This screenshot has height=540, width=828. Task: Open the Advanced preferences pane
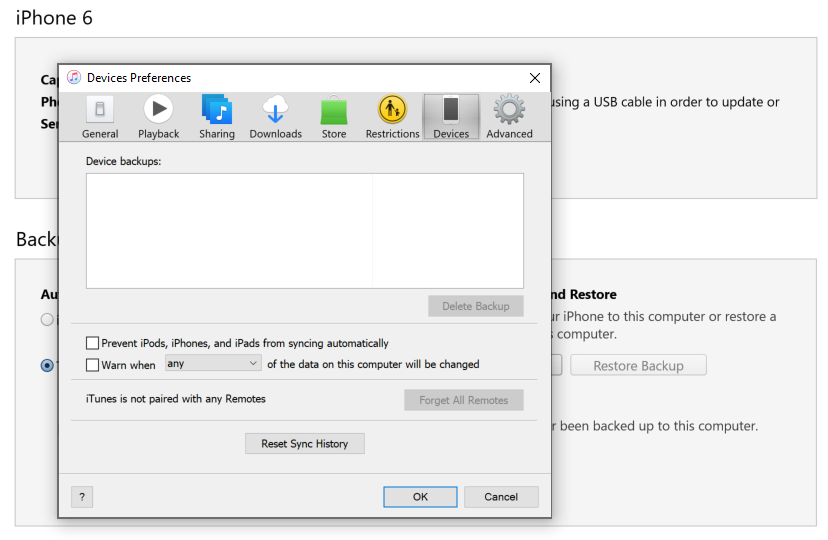pos(509,117)
